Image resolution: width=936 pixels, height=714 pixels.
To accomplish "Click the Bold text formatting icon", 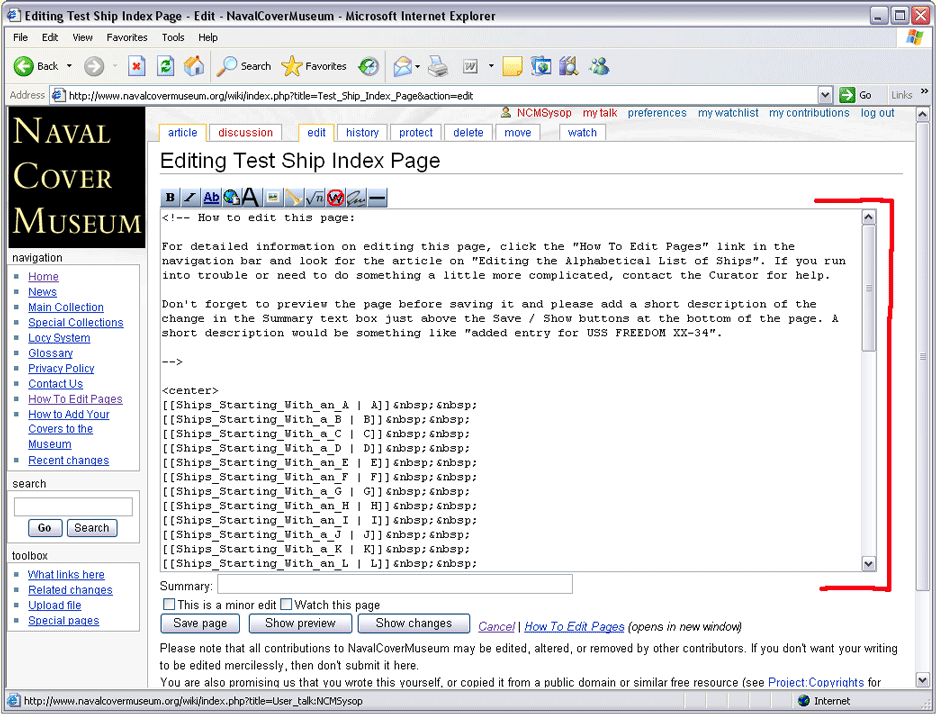I will 170,198.
